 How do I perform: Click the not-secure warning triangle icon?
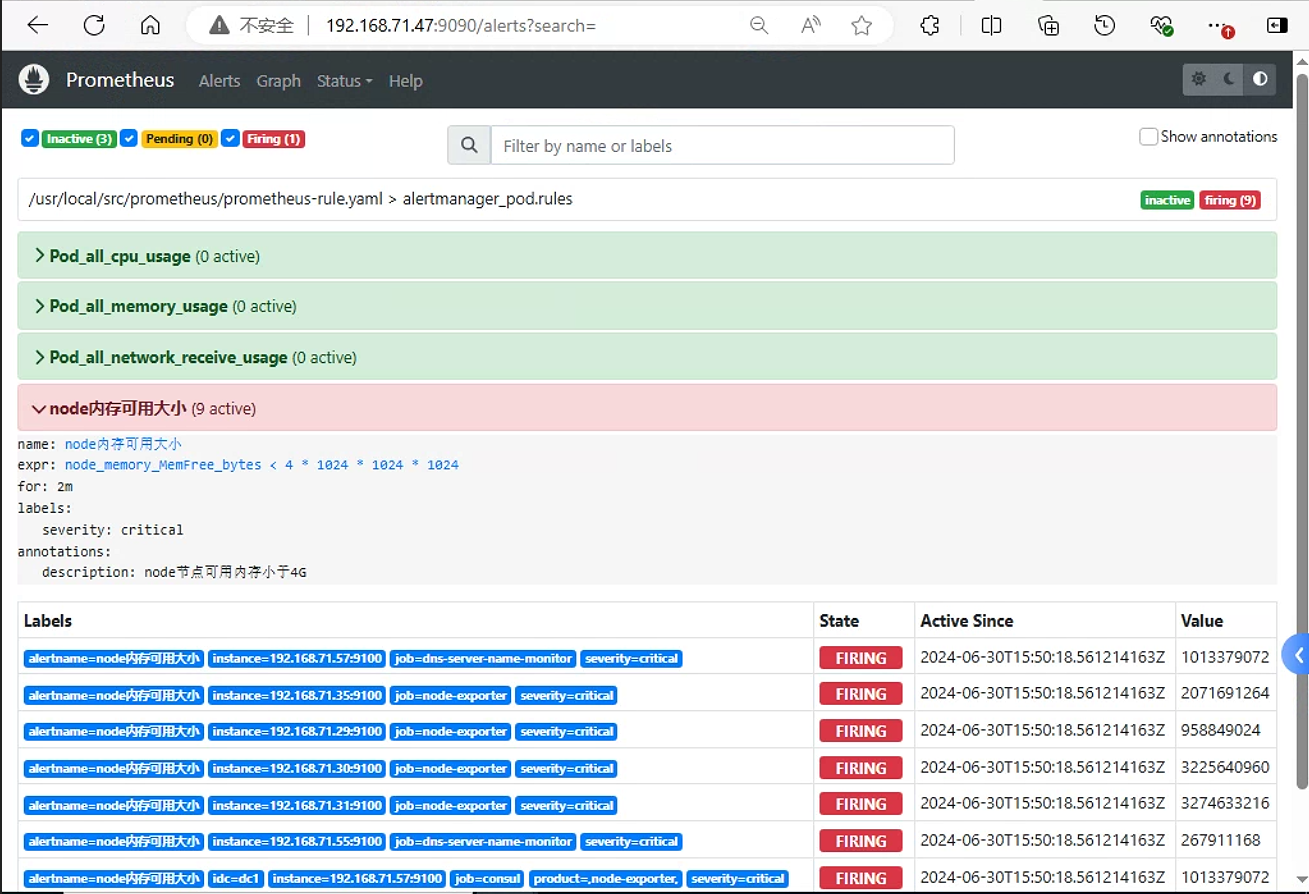(219, 26)
